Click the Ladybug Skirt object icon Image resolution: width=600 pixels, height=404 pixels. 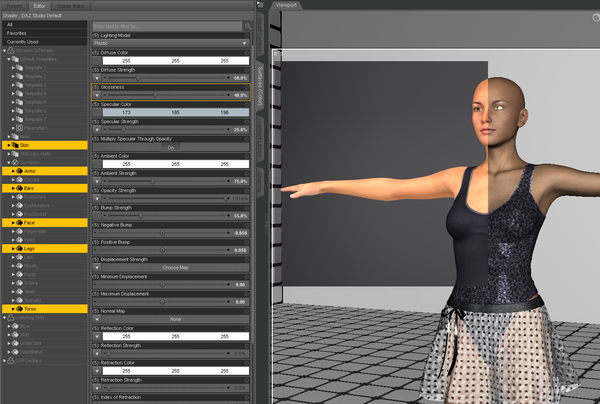click(11, 318)
